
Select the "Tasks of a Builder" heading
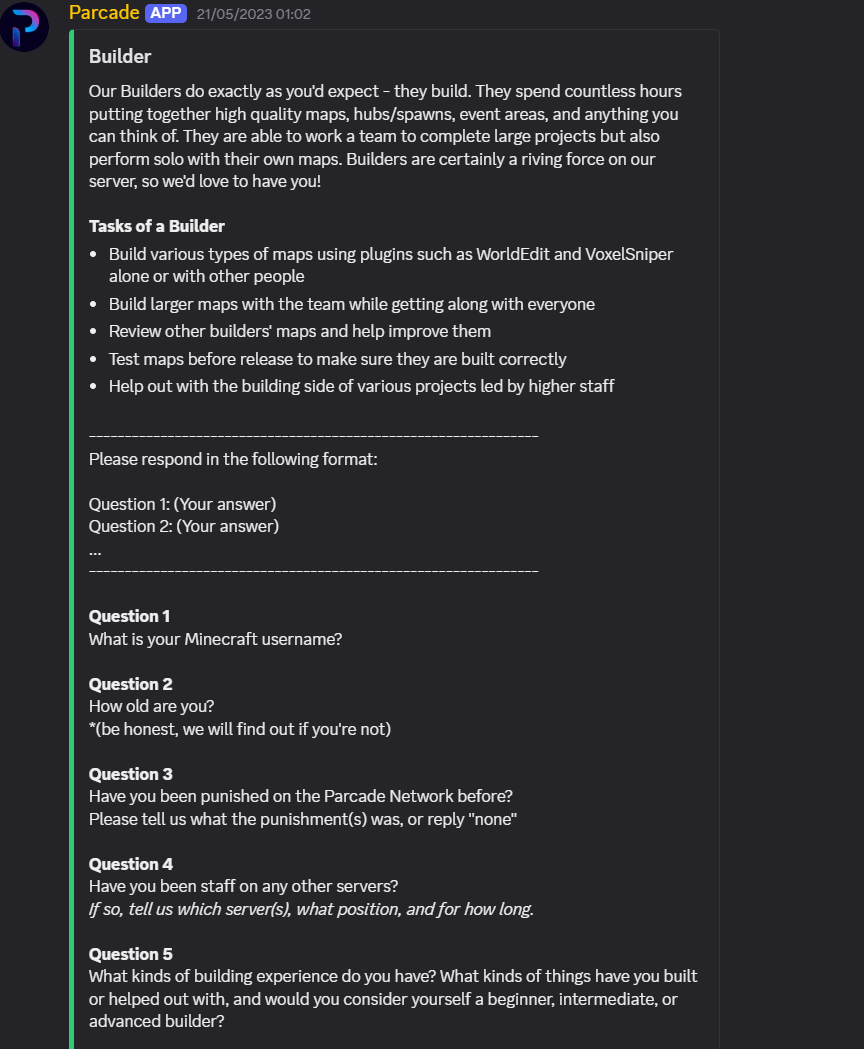click(157, 226)
